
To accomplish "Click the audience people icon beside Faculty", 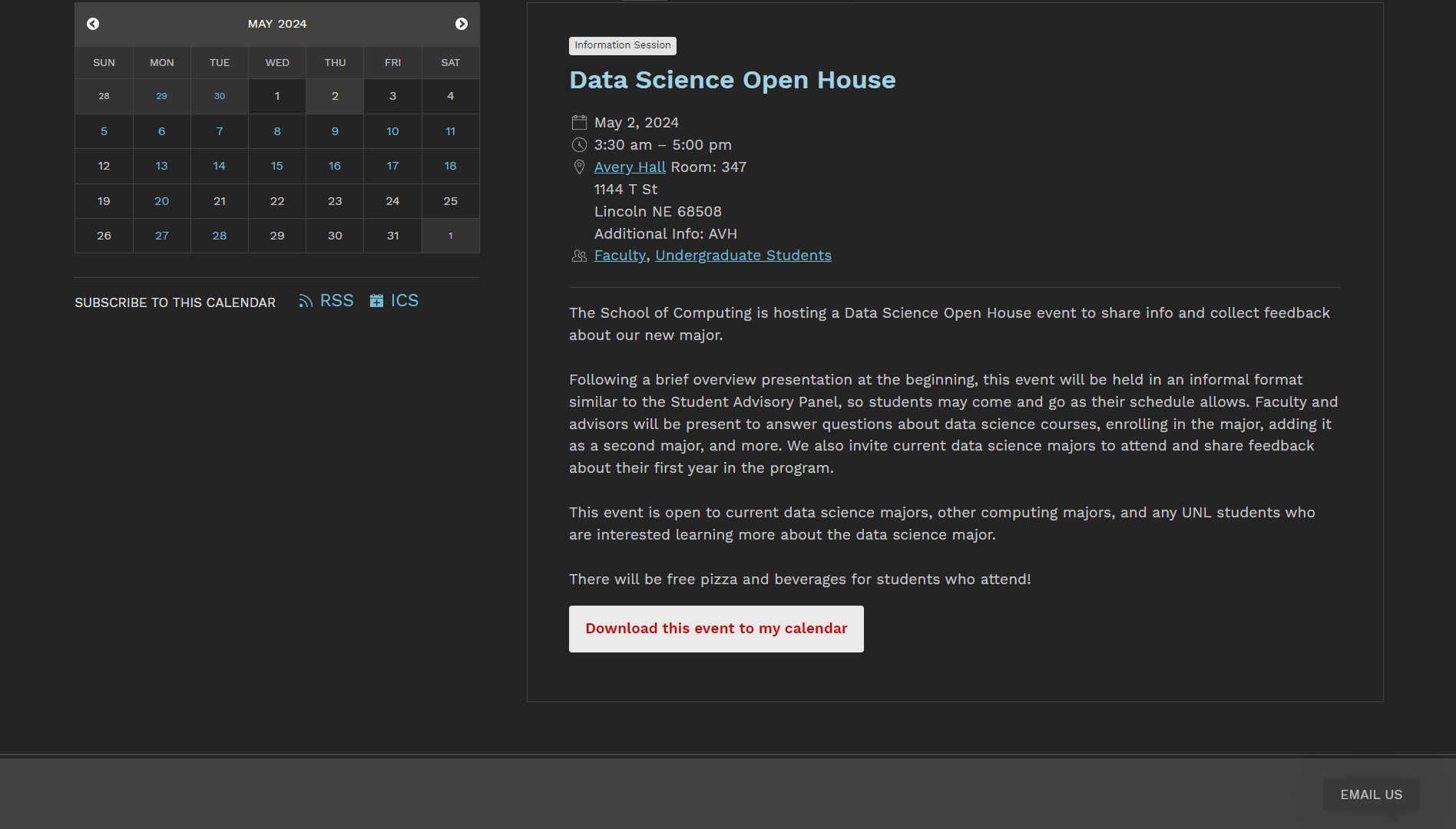I will [x=579, y=256].
